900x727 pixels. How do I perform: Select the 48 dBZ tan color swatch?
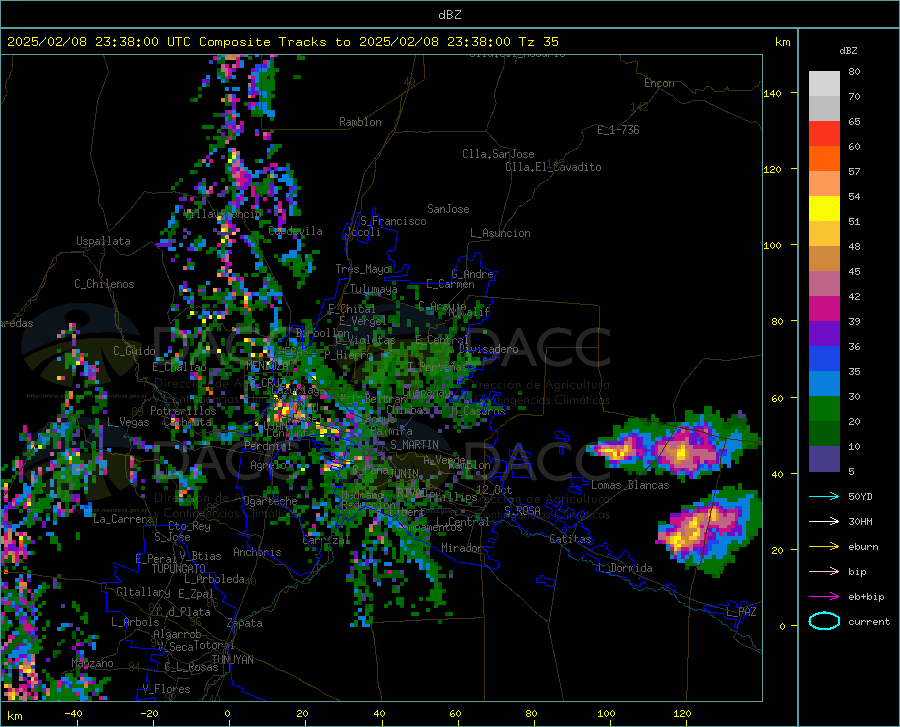(824, 259)
